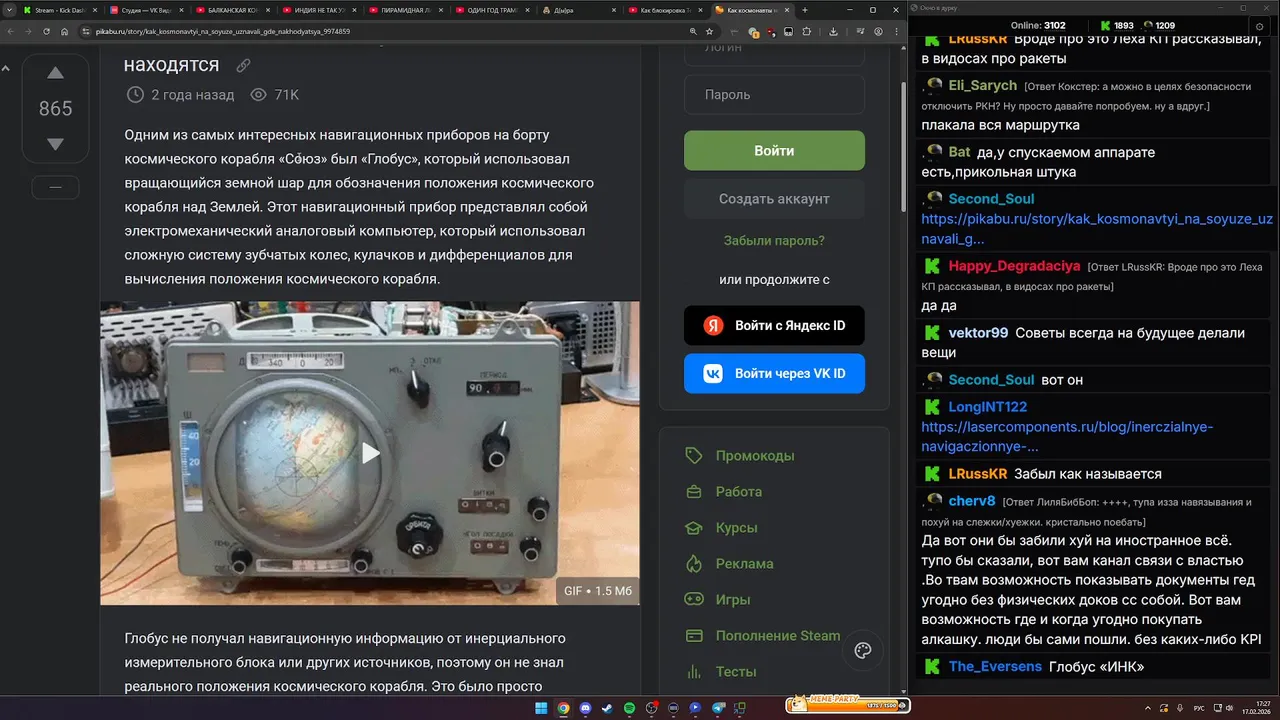The height and width of the screenshot is (720, 1280).
Task: Open browser home page
Action: click(x=65, y=31)
